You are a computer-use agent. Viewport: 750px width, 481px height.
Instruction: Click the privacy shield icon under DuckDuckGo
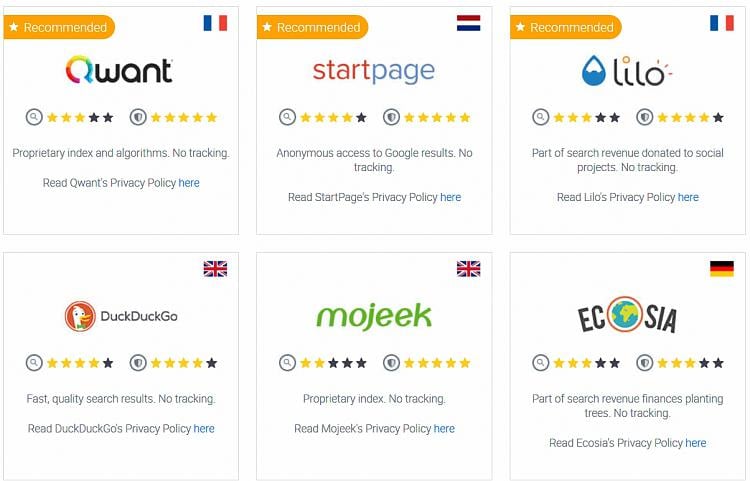(x=138, y=363)
